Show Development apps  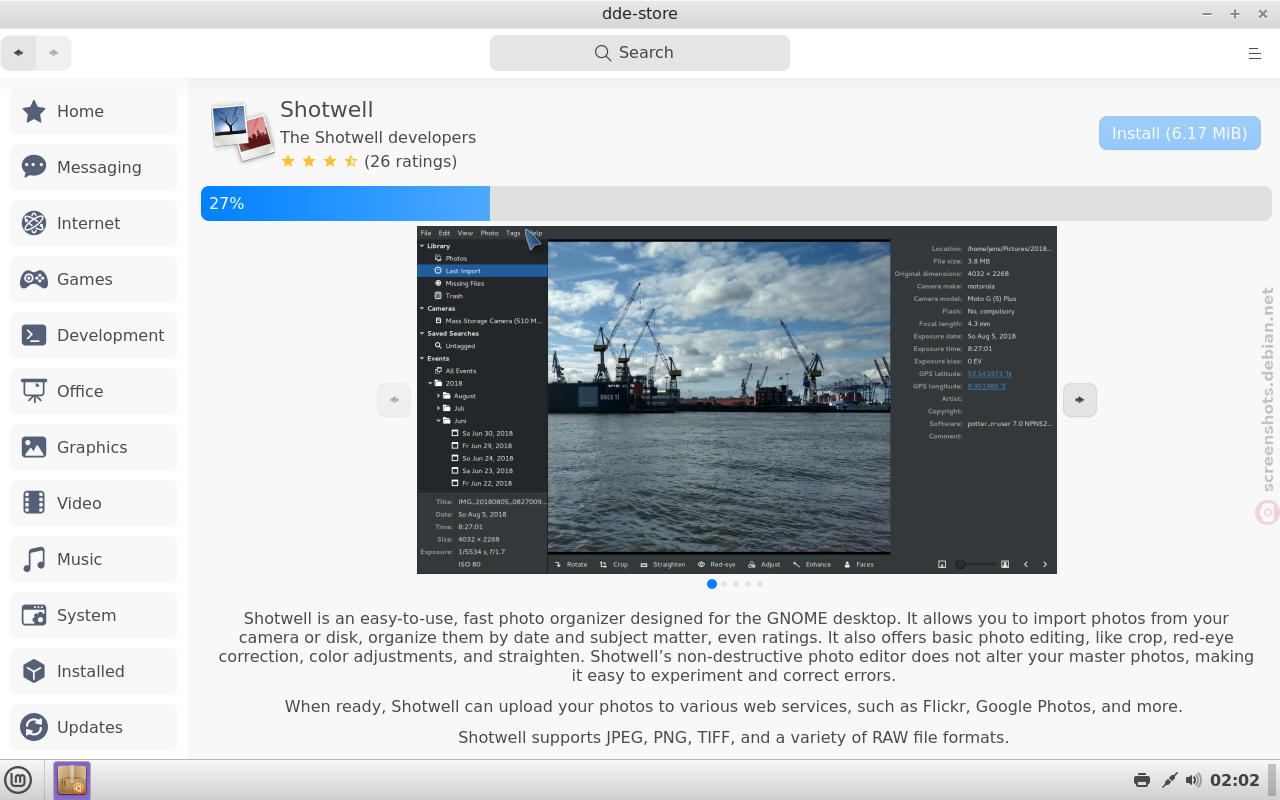pos(94,335)
